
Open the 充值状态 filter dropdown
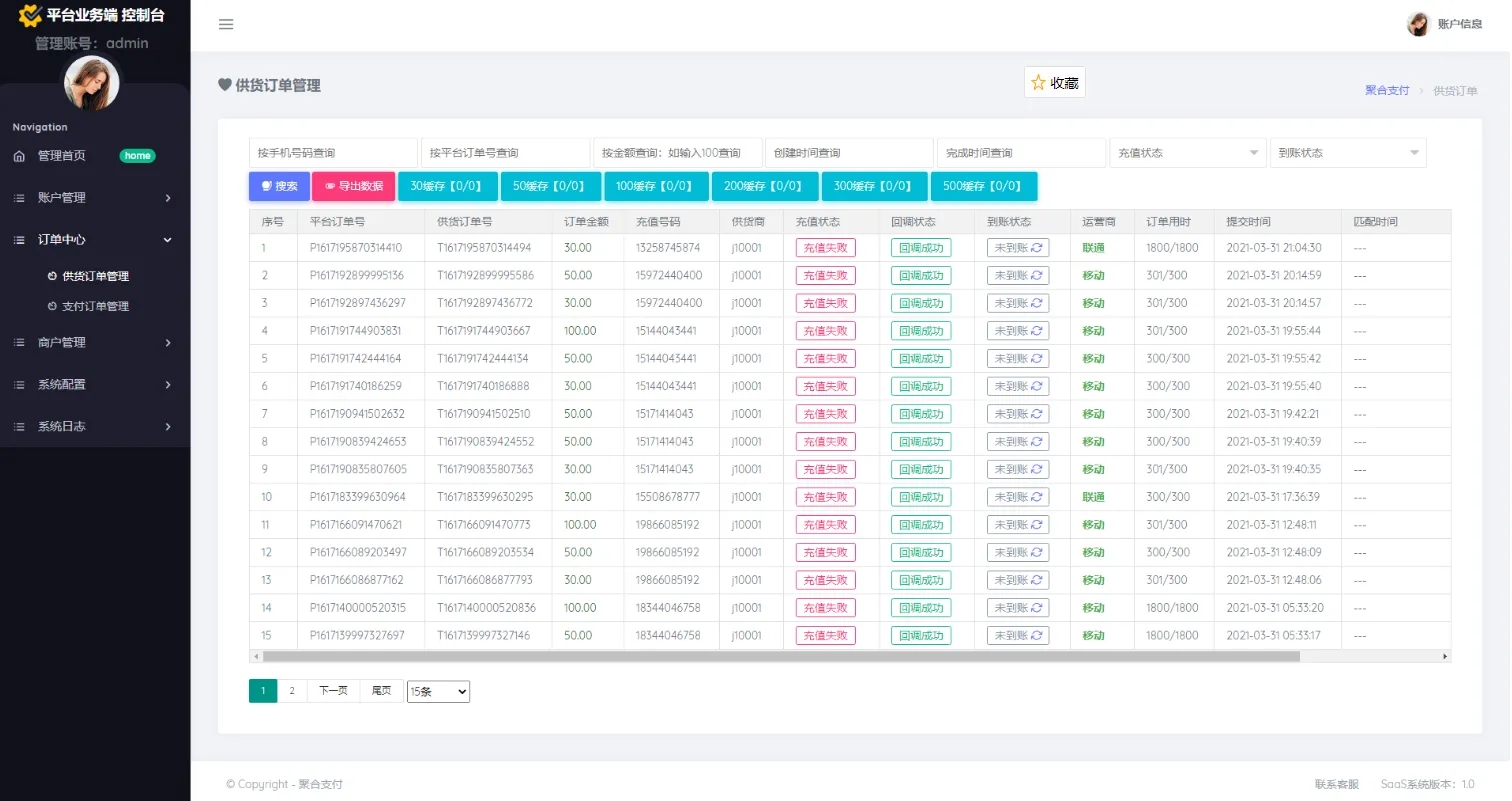coord(1186,153)
